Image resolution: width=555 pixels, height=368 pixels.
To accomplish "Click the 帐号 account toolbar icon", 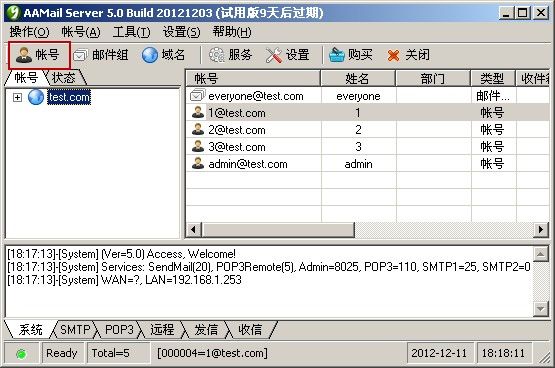I will click(24, 55).
